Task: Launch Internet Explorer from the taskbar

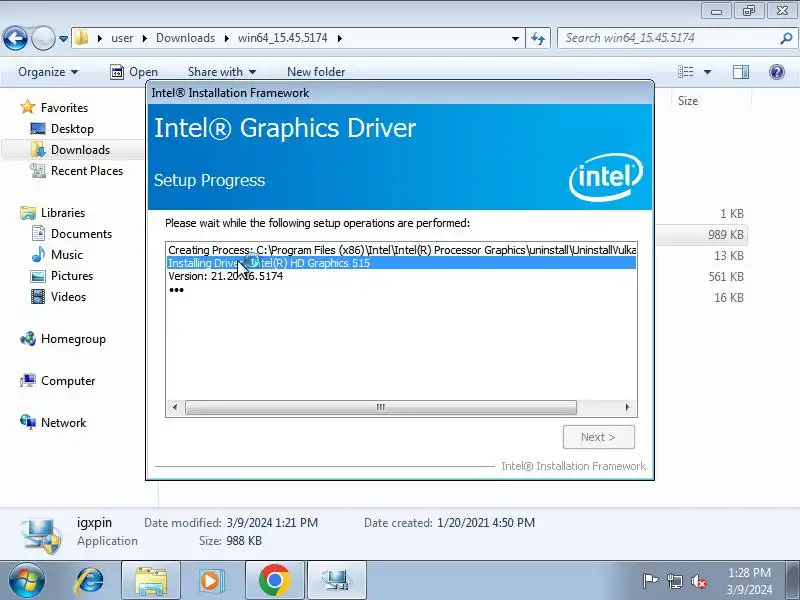Action: coord(89,581)
